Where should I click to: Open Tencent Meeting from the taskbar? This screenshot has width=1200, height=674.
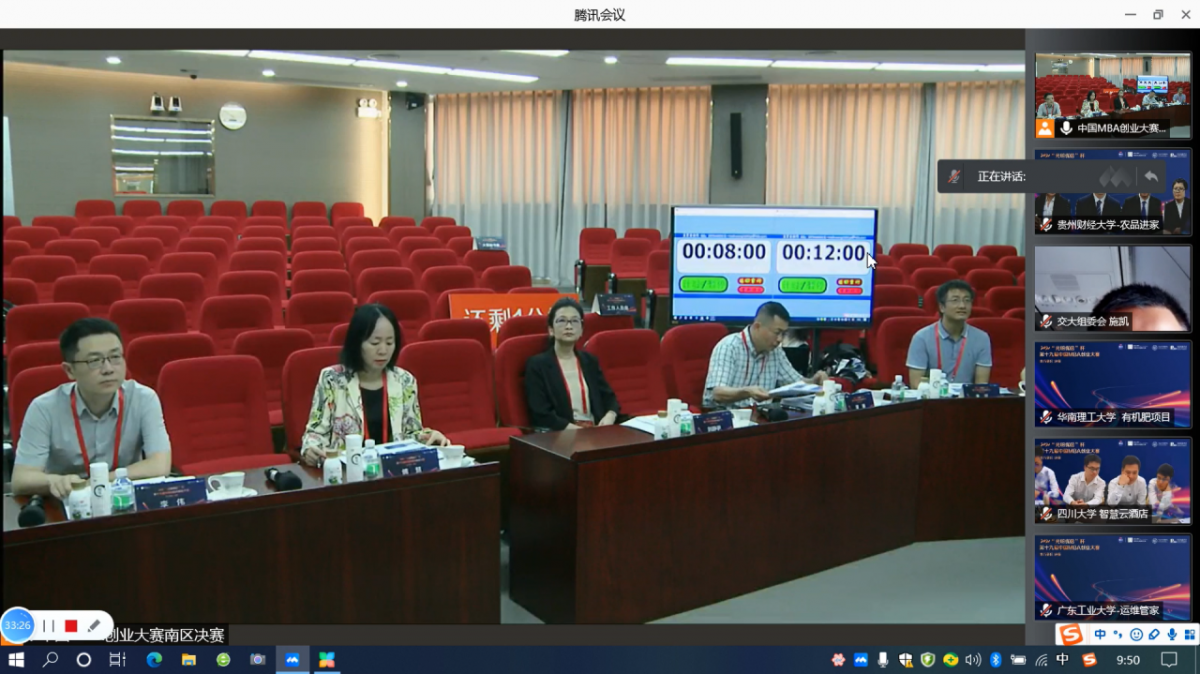(x=292, y=660)
